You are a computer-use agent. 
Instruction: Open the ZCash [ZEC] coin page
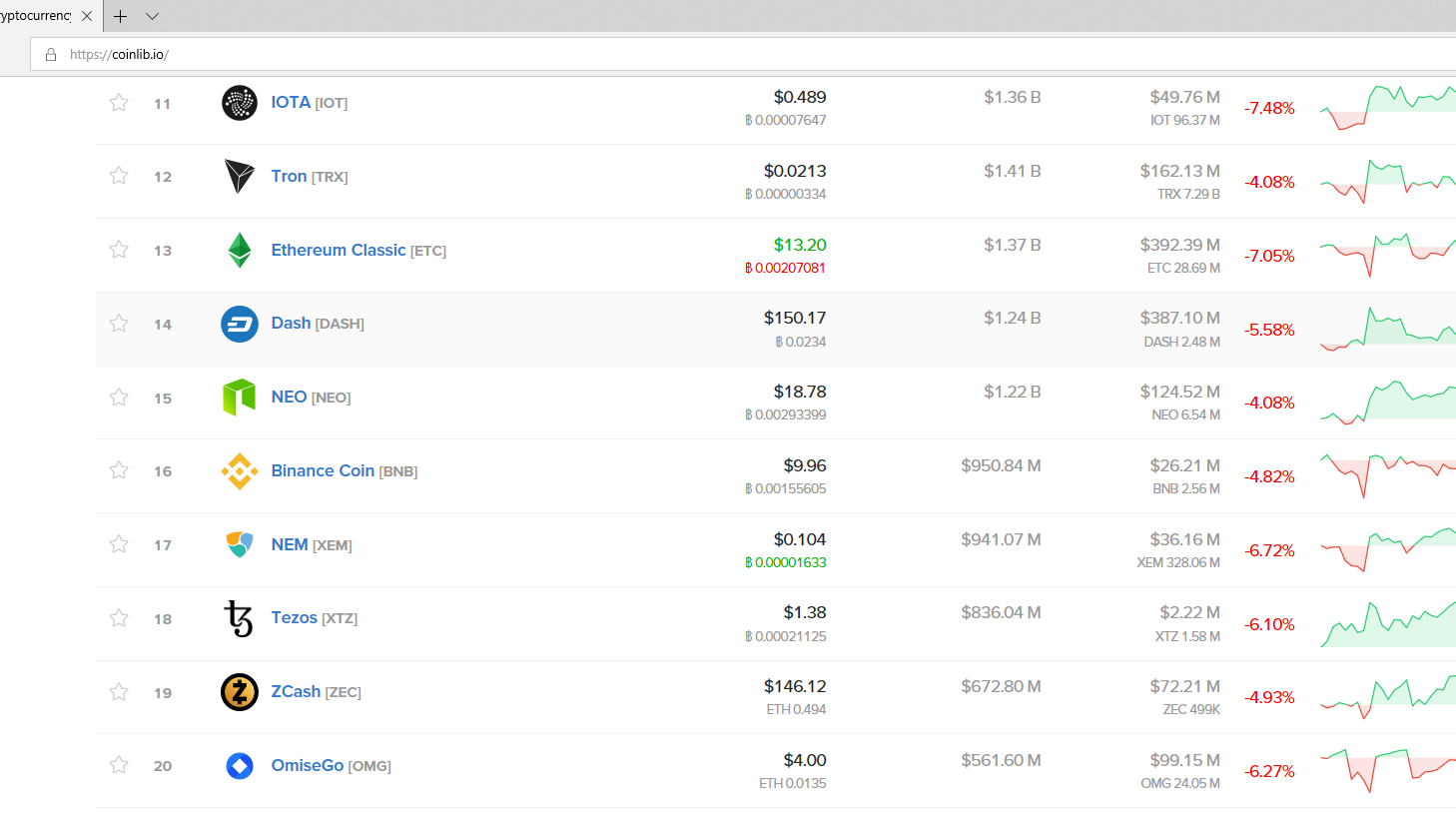coord(317,692)
